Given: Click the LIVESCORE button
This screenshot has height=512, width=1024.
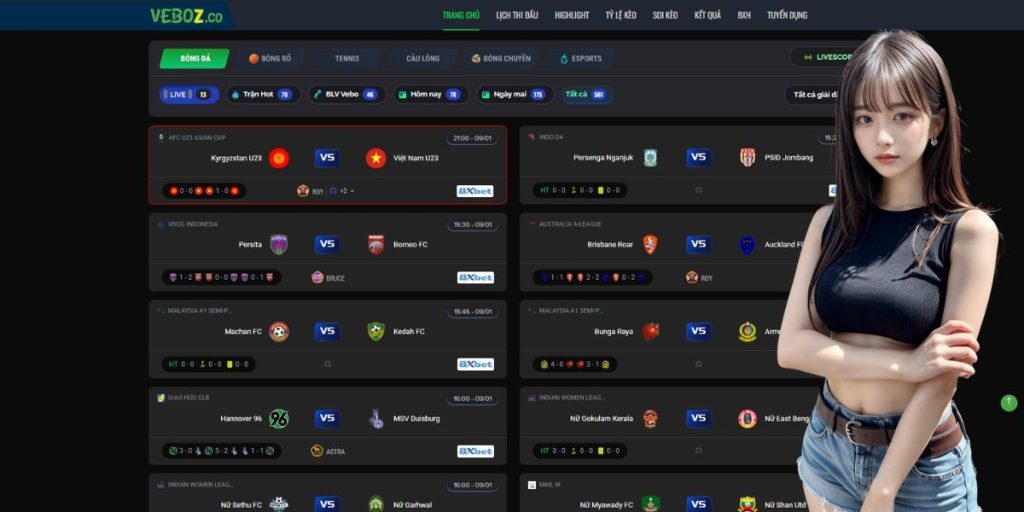Looking at the screenshot, I should click(824, 57).
